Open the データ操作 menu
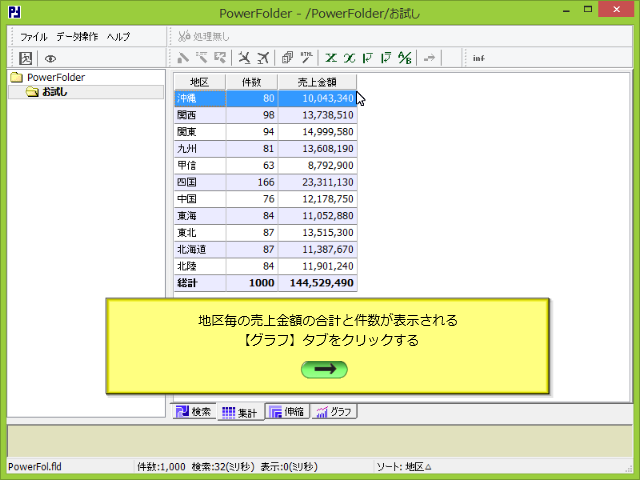This screenshot has height=480, width=640. click(77, 37)
